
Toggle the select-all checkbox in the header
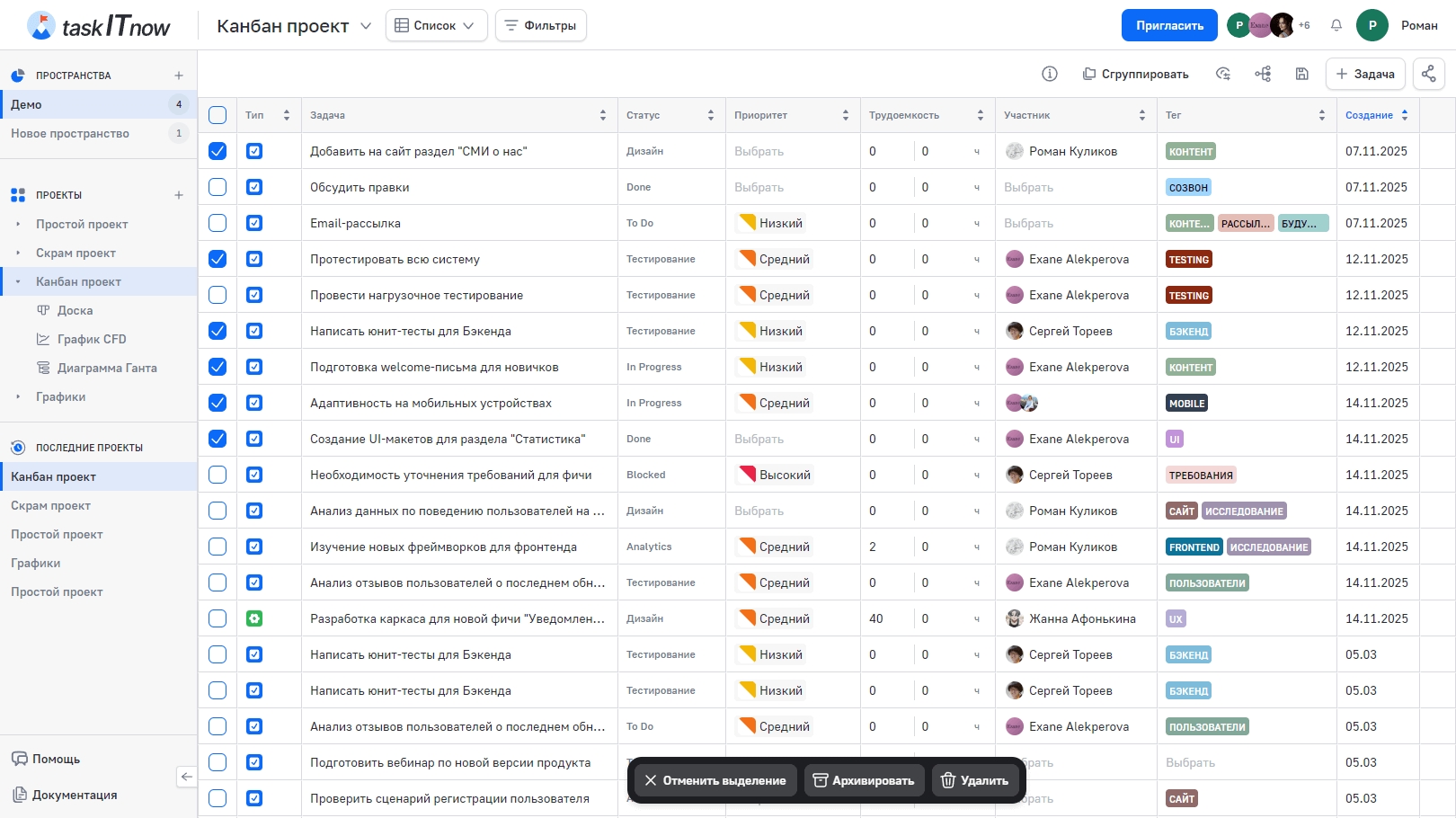(218, 115)
